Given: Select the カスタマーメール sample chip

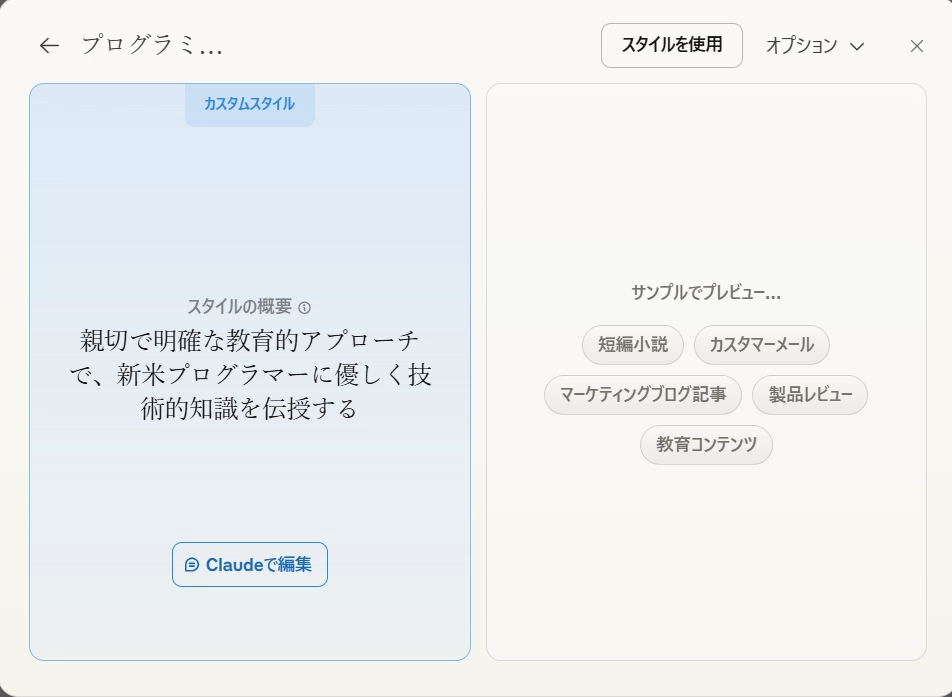Looking at the screenshot, I should coord(761,345).
